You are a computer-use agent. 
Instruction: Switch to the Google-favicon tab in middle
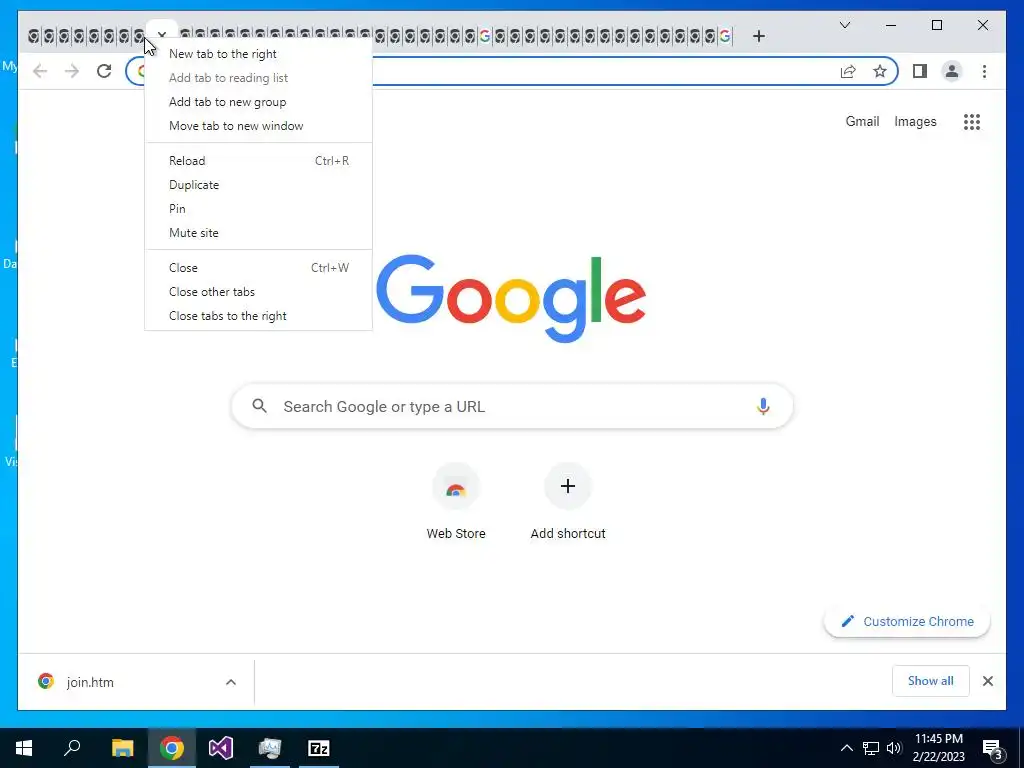(484, 36)
